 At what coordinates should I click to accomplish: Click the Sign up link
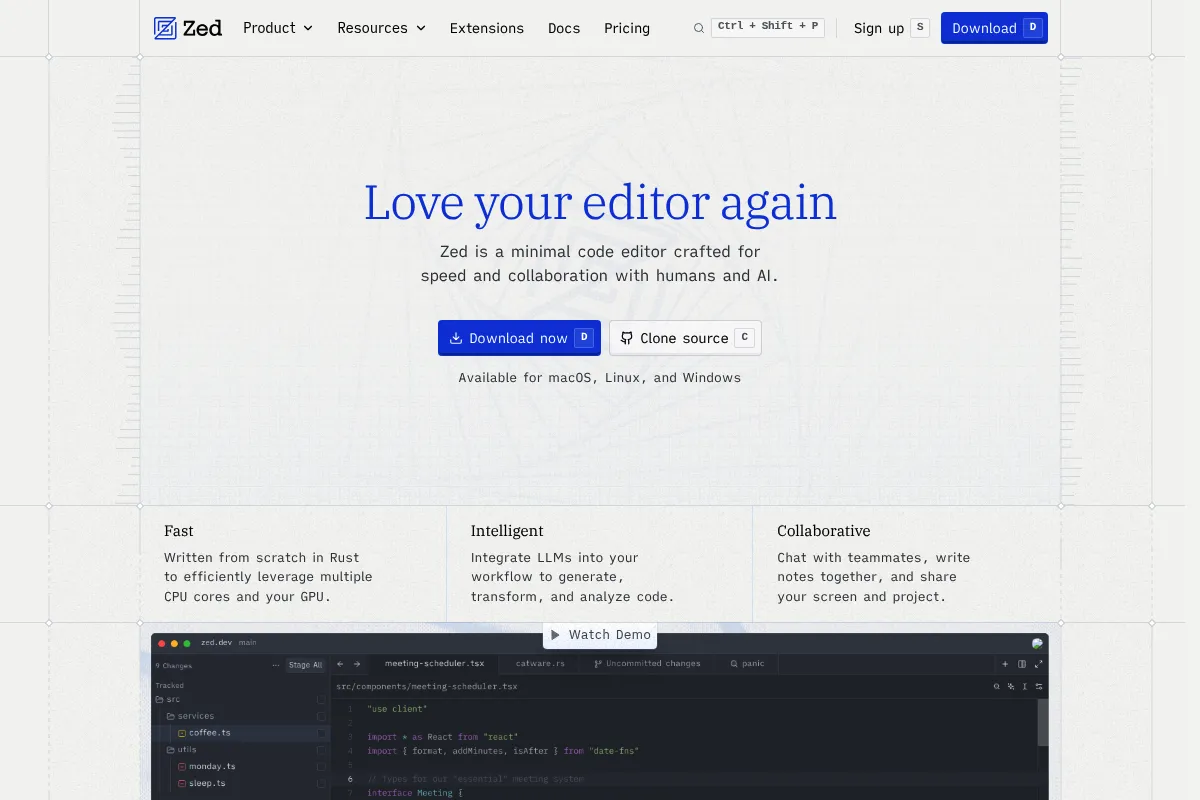(x=891, y=28)
